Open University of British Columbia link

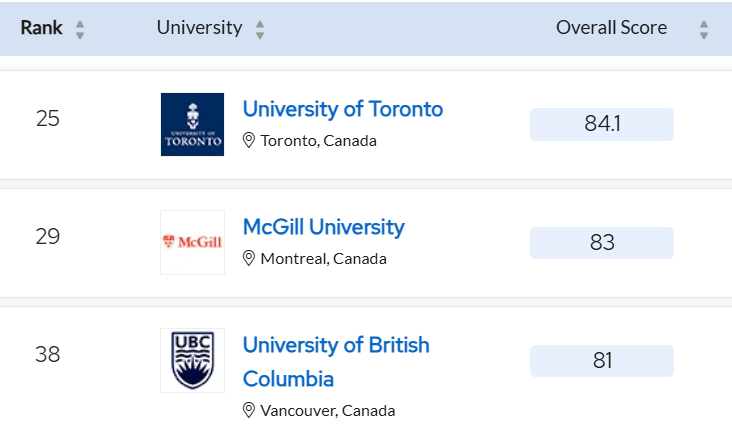click(x=336, y=346)
